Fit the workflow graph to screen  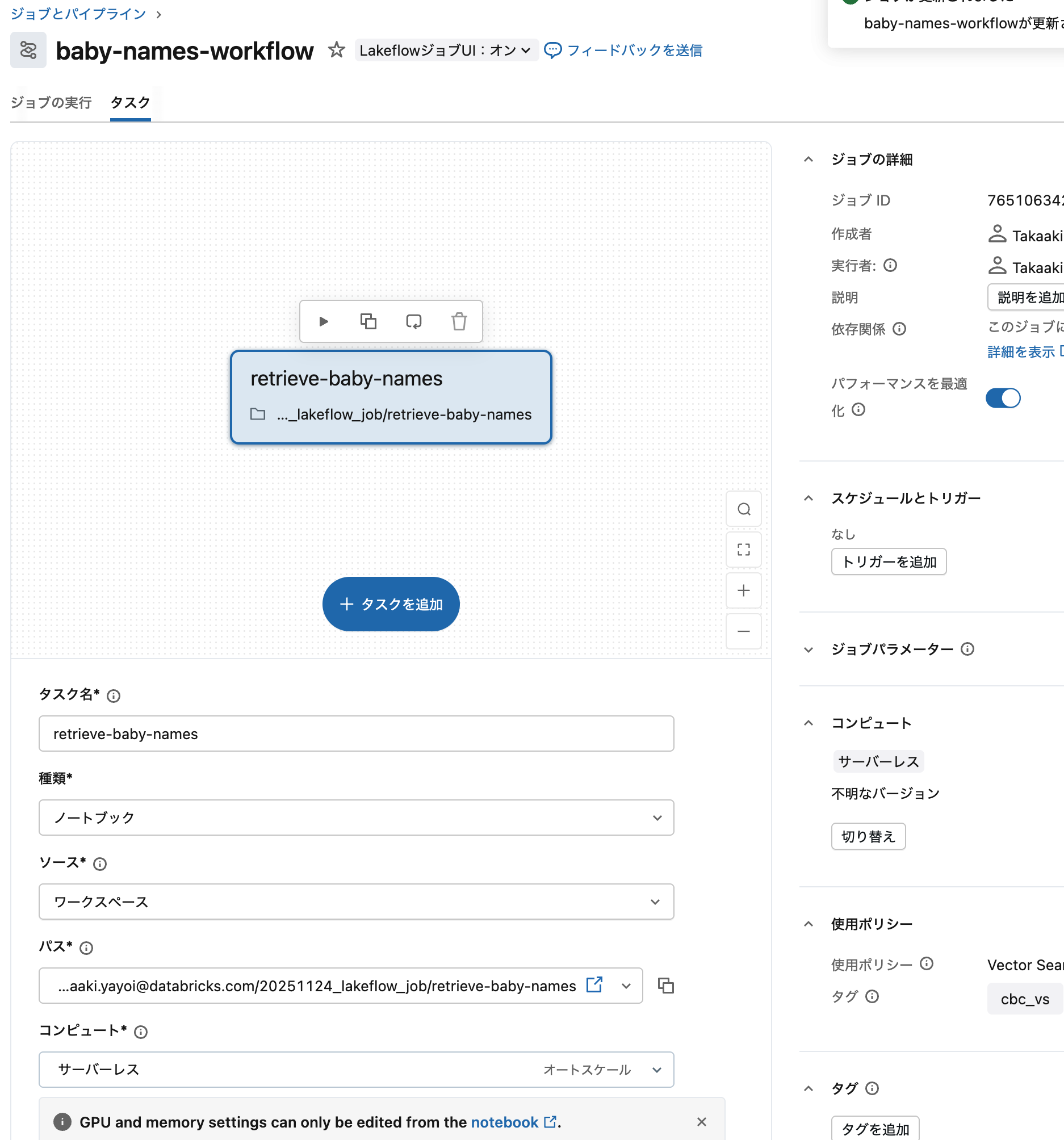coord(743,550)
